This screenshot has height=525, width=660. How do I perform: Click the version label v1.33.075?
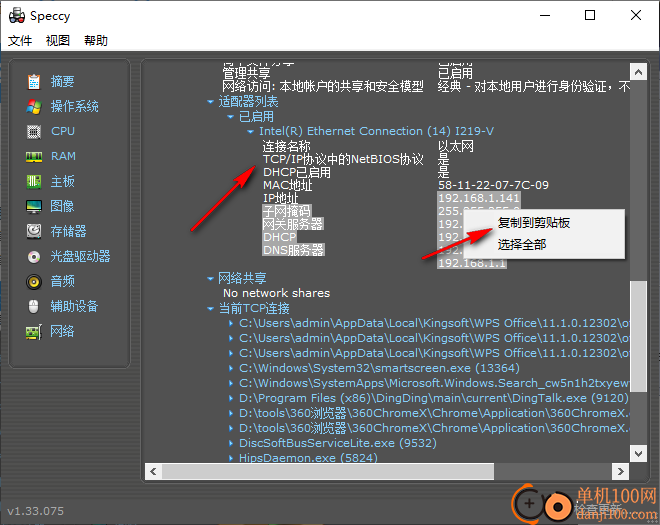[x=35, y=511]
